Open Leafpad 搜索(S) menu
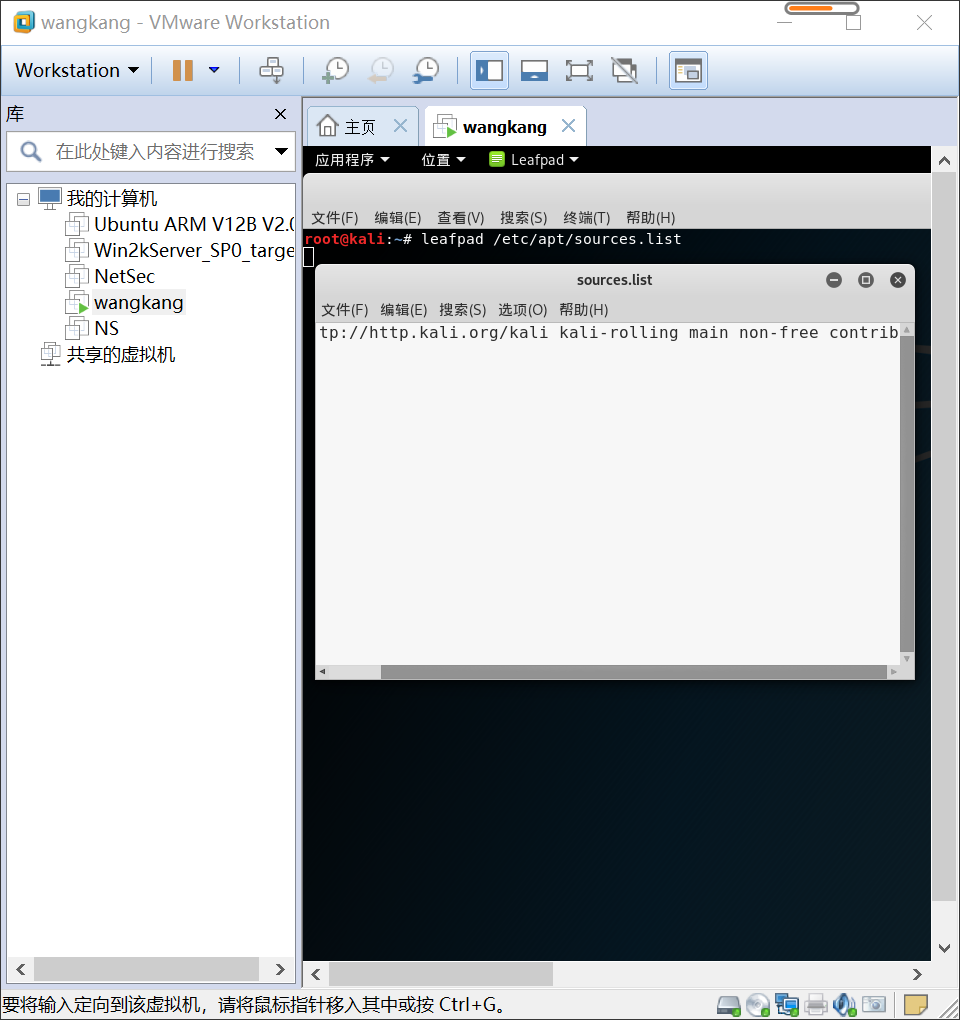 [x=462, y=310]
